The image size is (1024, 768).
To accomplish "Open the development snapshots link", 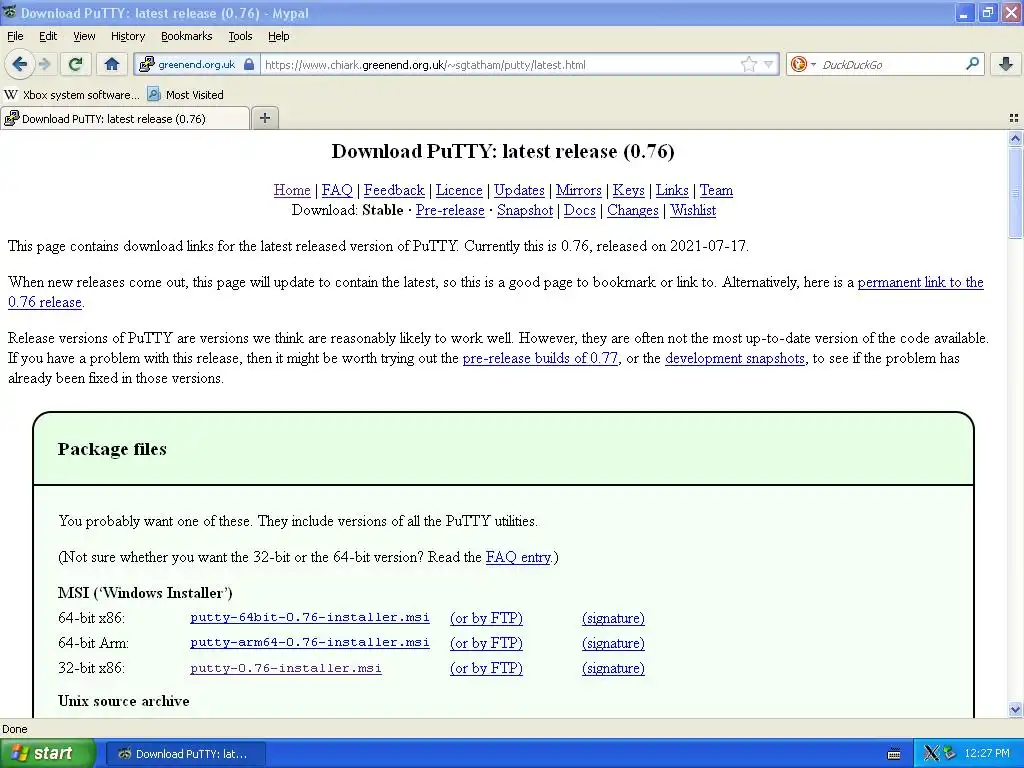I will pyautogui.click(x=735, y=358).
